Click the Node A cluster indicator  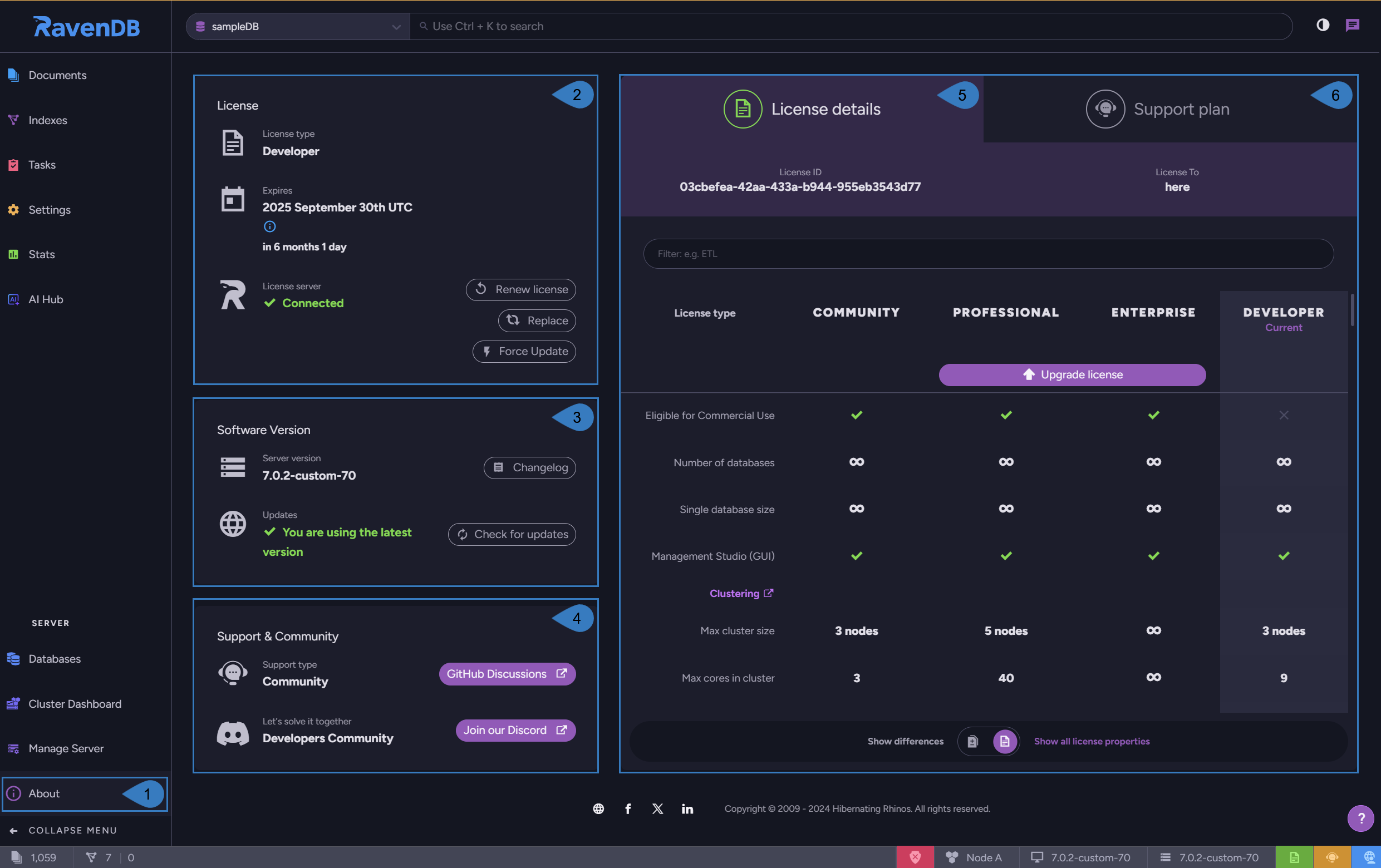pyautogui.click(x=974, y=857)
